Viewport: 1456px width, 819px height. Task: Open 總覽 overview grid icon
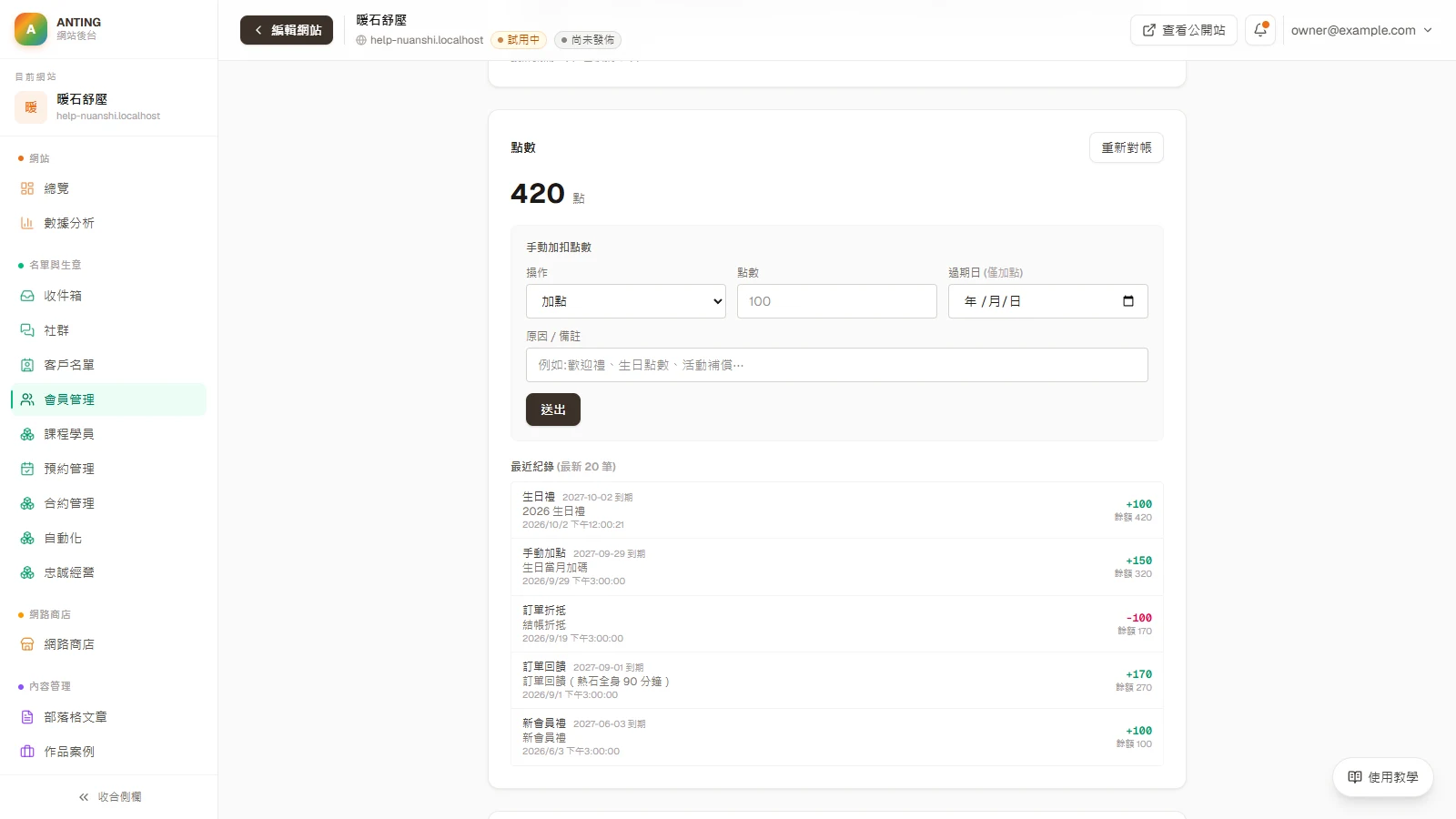click(27, 188)
